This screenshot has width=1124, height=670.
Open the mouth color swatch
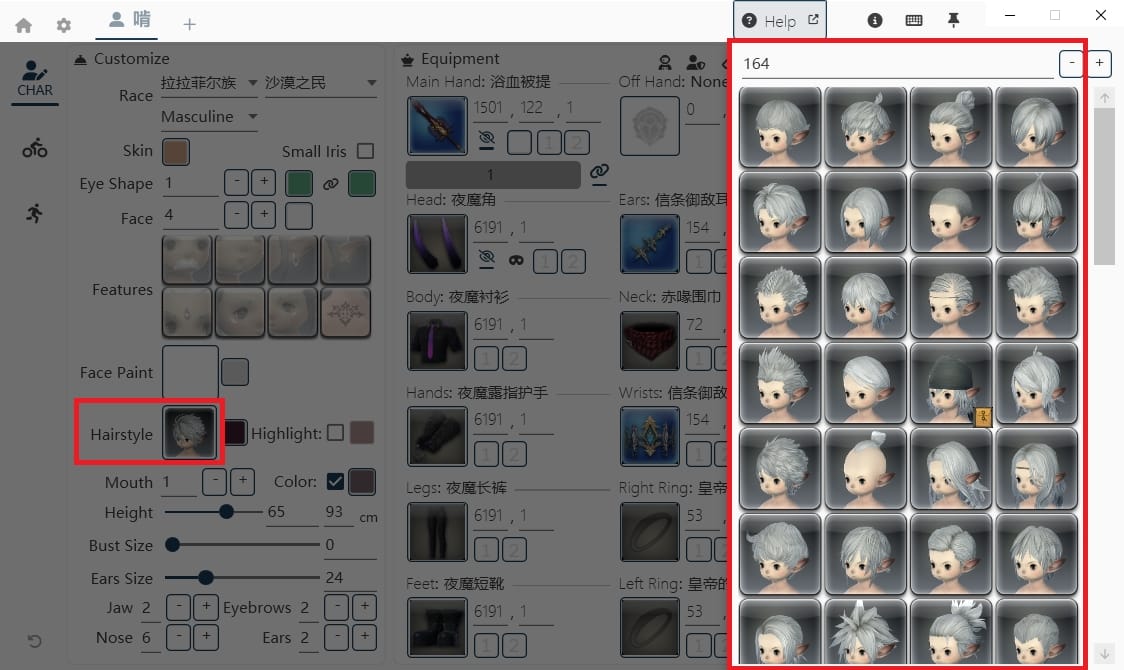point(362,482)
